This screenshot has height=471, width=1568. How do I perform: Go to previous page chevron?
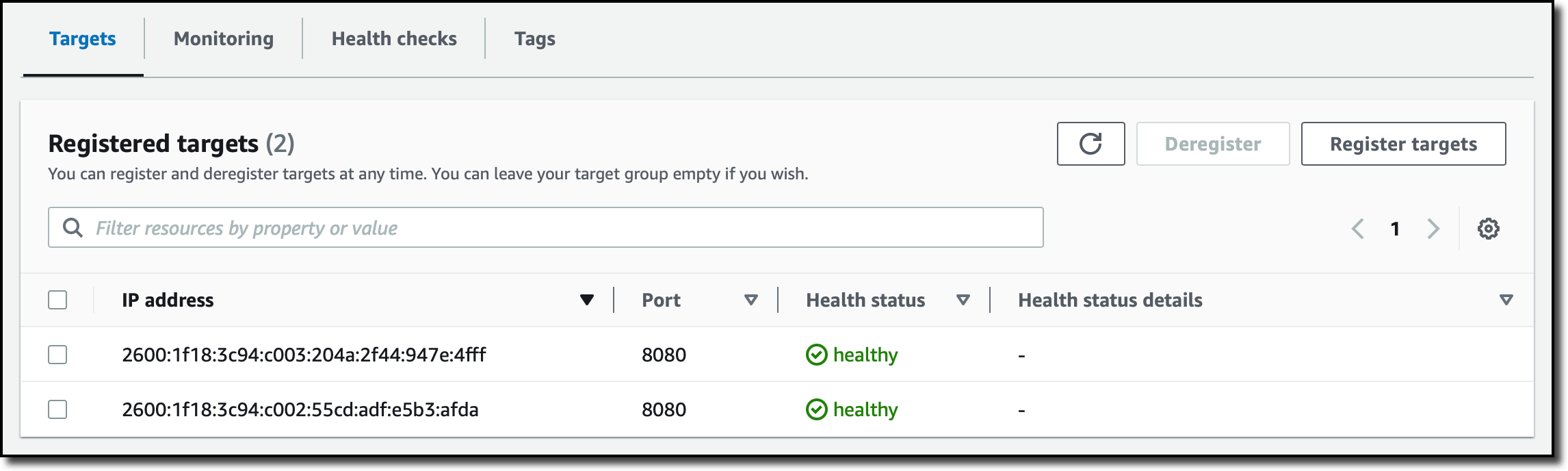pos(1358,229)
